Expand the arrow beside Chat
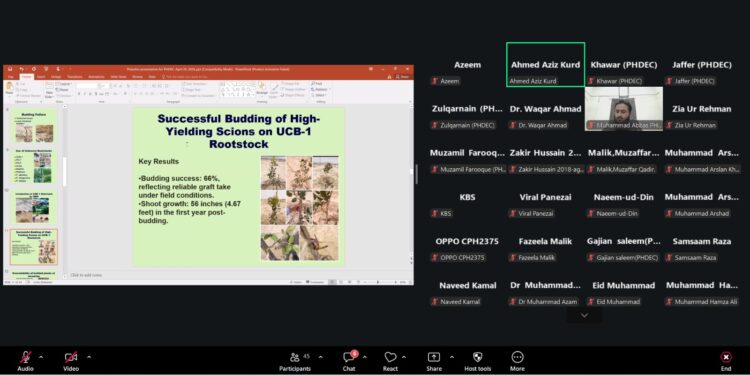 coord(364,357)
